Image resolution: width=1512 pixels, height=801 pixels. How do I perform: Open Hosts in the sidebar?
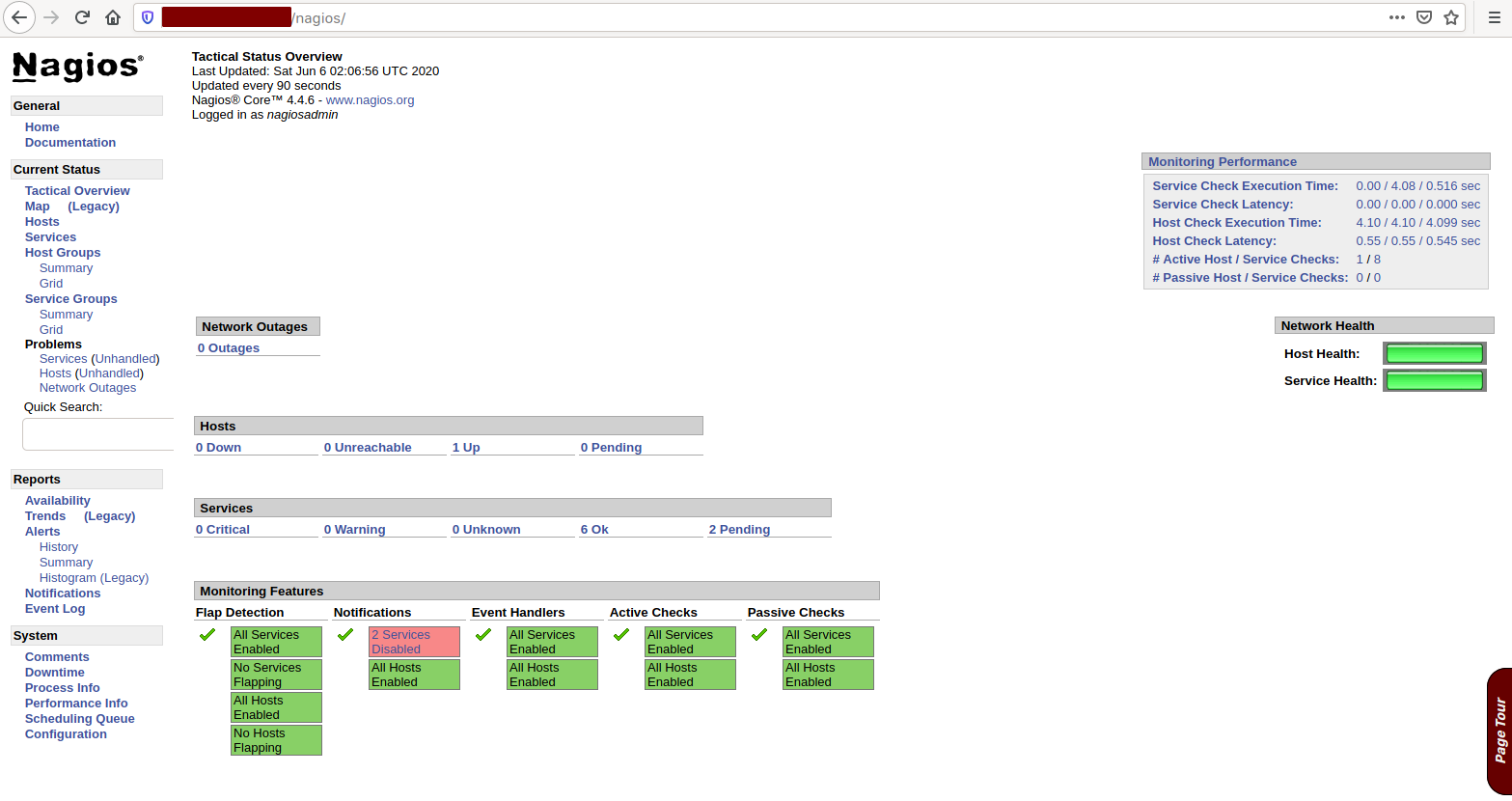pyautogui.click(x=42, y=222)
